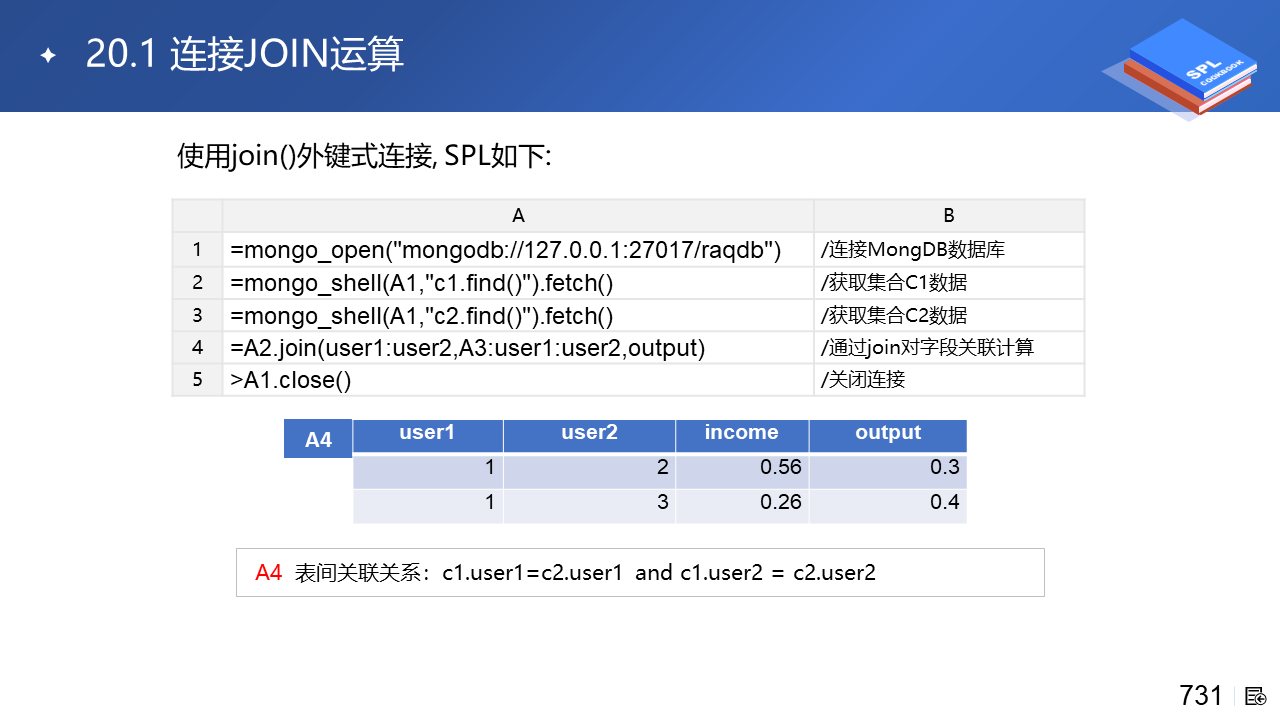Image resolution: width=1280 pixels, height=720 pixels.
Task: Select row number 5 in the SPL grid
Action: click(x=197, y=380)
